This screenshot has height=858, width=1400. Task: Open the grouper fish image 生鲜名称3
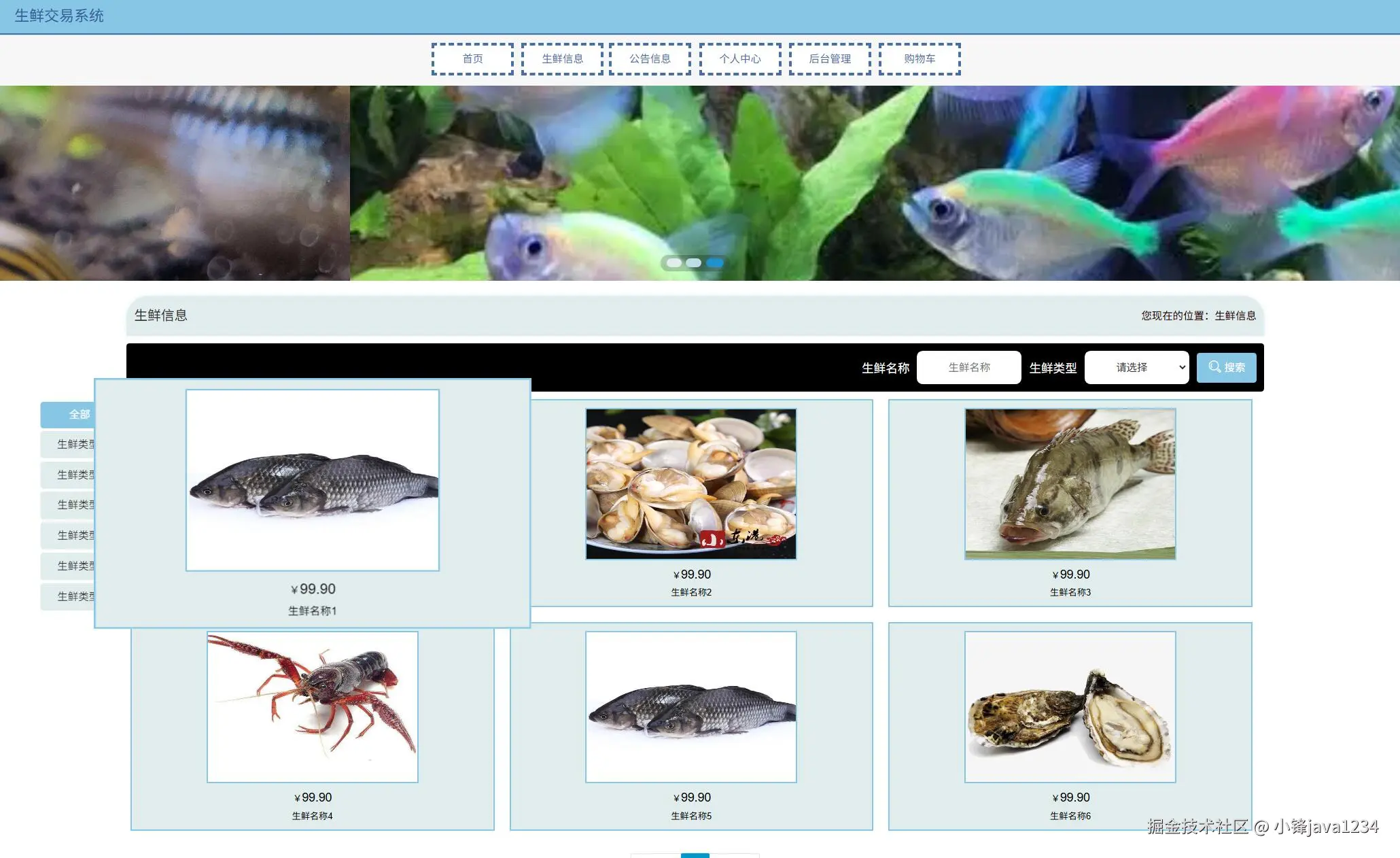point(1070,483)
